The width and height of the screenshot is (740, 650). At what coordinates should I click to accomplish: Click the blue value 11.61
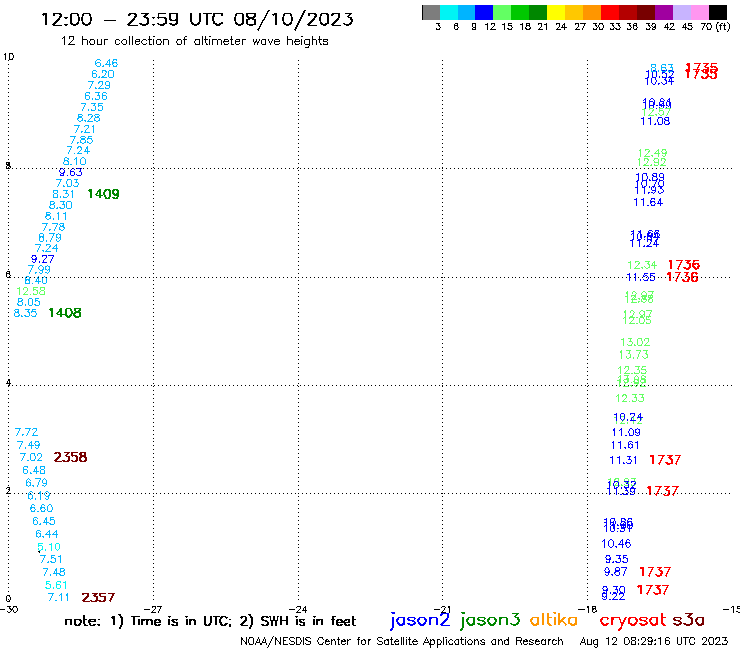(x=625, y=446)
